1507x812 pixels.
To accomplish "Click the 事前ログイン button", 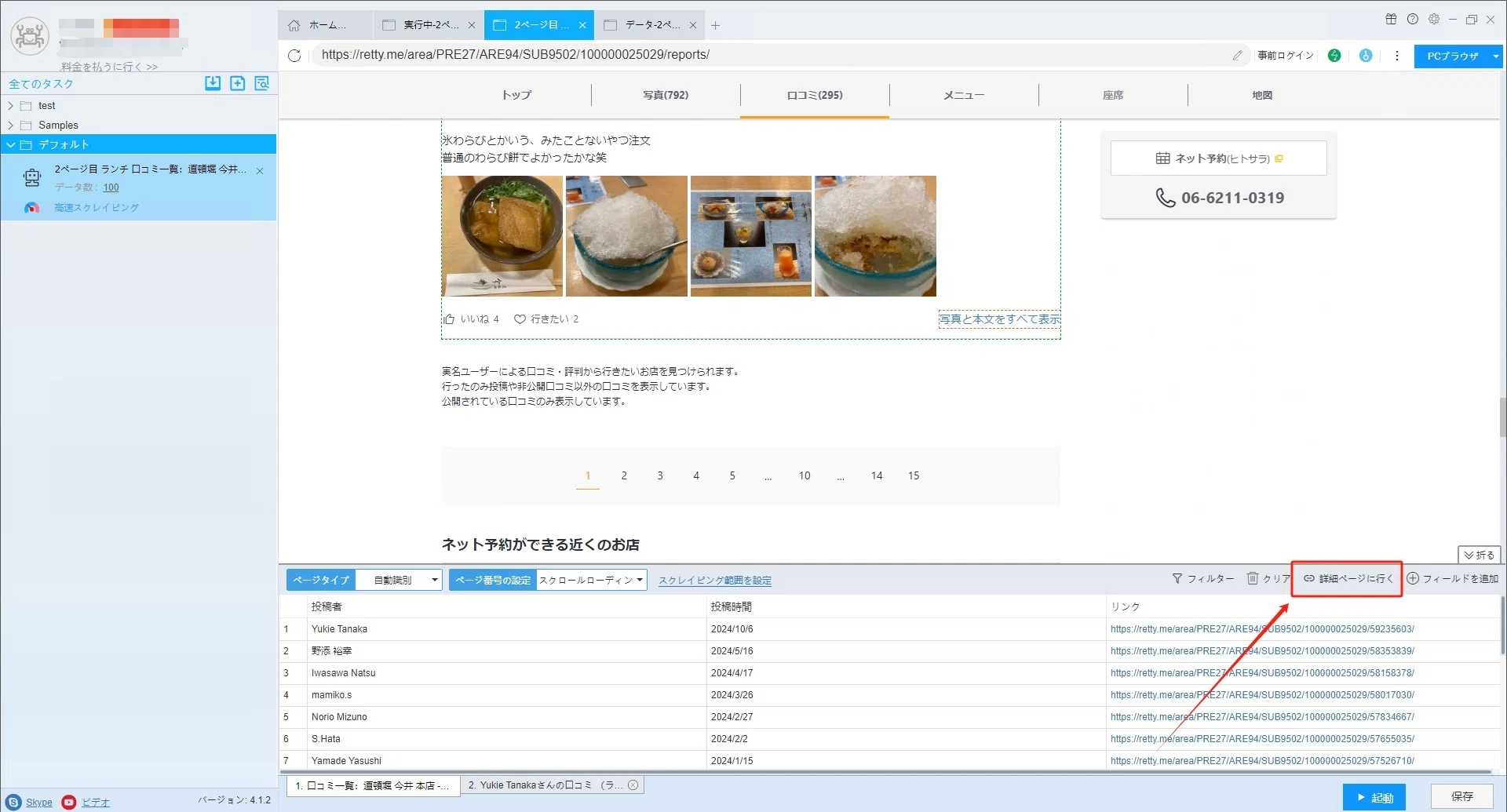I will 1286,56.
